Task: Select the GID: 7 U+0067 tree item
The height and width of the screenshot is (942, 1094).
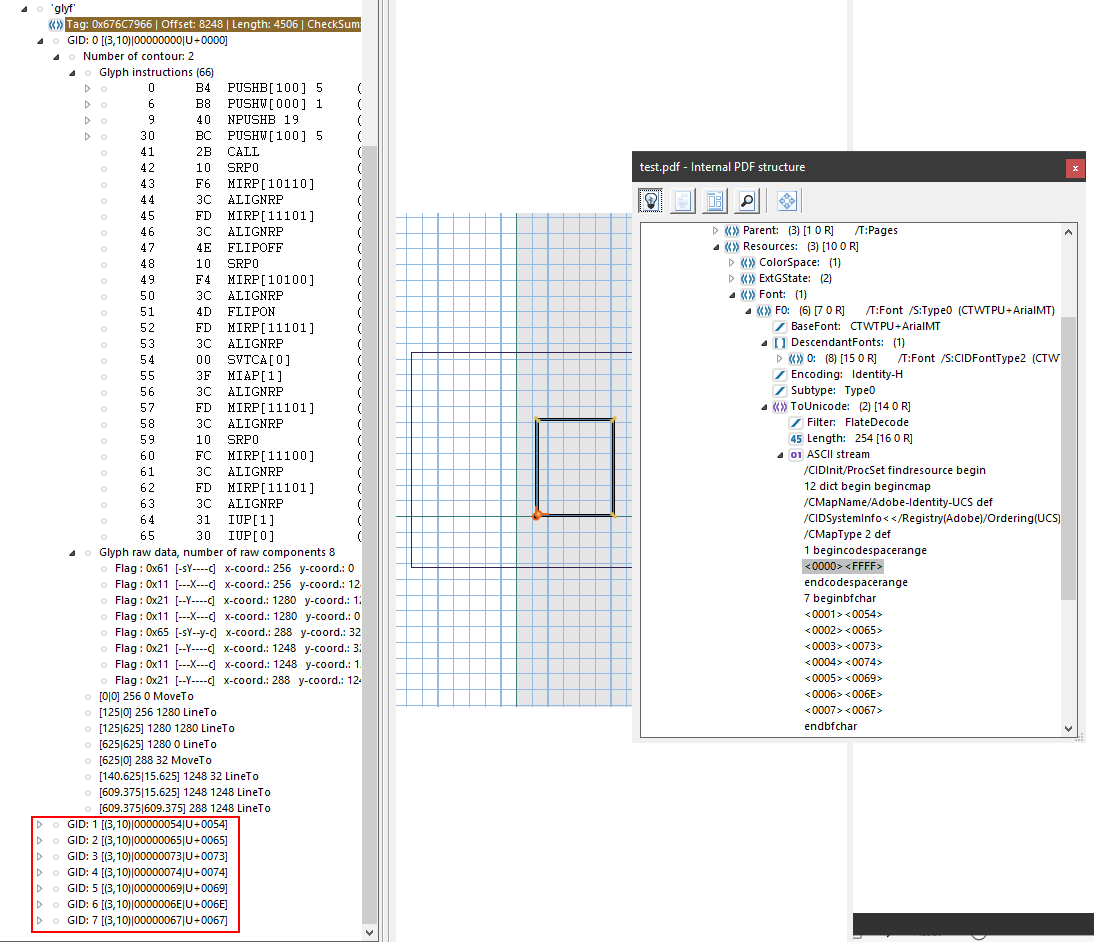Action: click(146, 920)
